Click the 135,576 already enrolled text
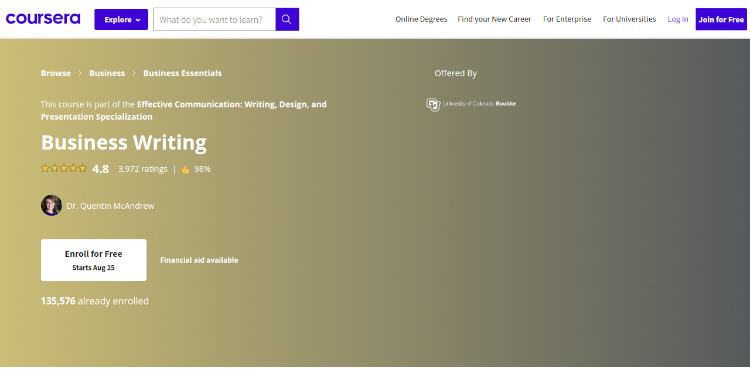Screen dimensions: 750x373 pyautogui.click(x=95, y=301)
